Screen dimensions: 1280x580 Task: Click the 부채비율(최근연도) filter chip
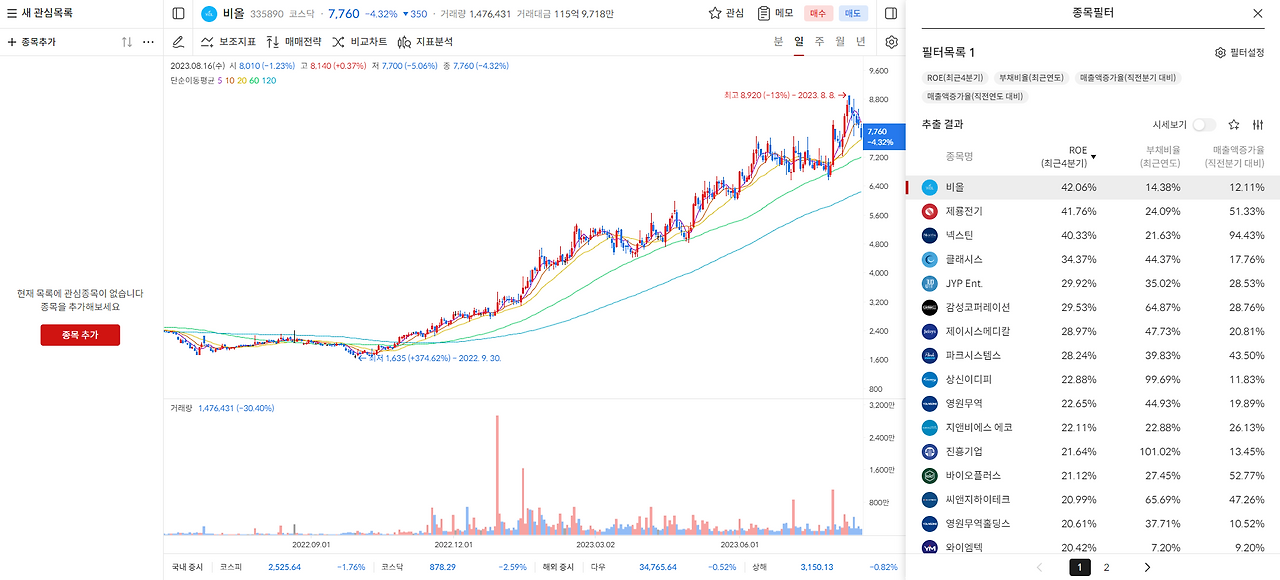(1032, 77)
